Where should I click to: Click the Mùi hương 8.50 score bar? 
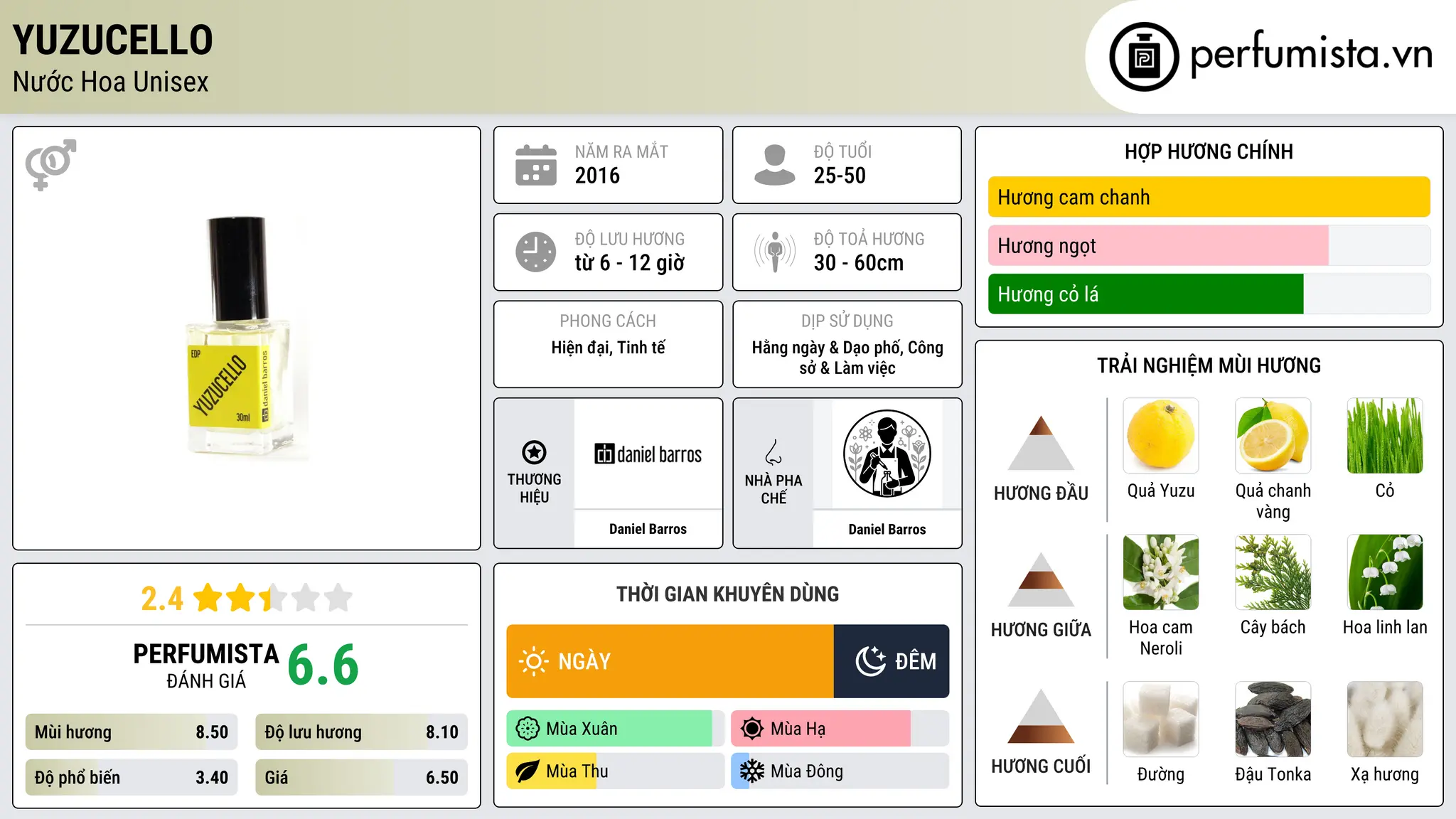tap(132, 732)
